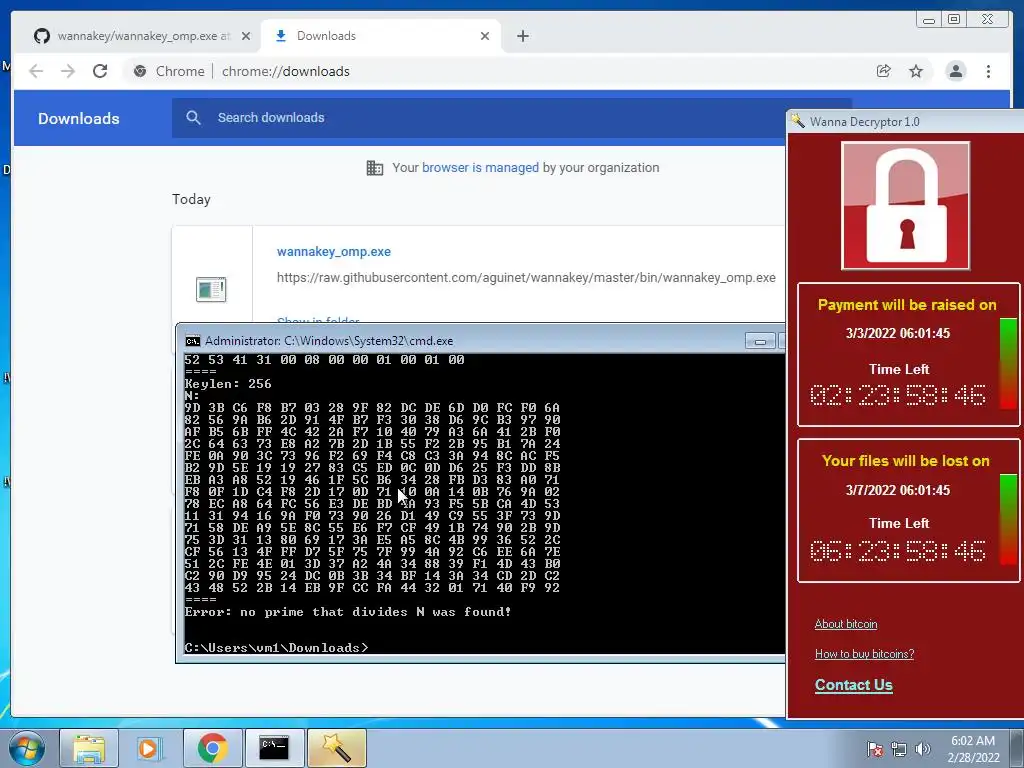Click the cmd.exe title bar icon
Screen dimensions: 1024x768
(193, 341)
